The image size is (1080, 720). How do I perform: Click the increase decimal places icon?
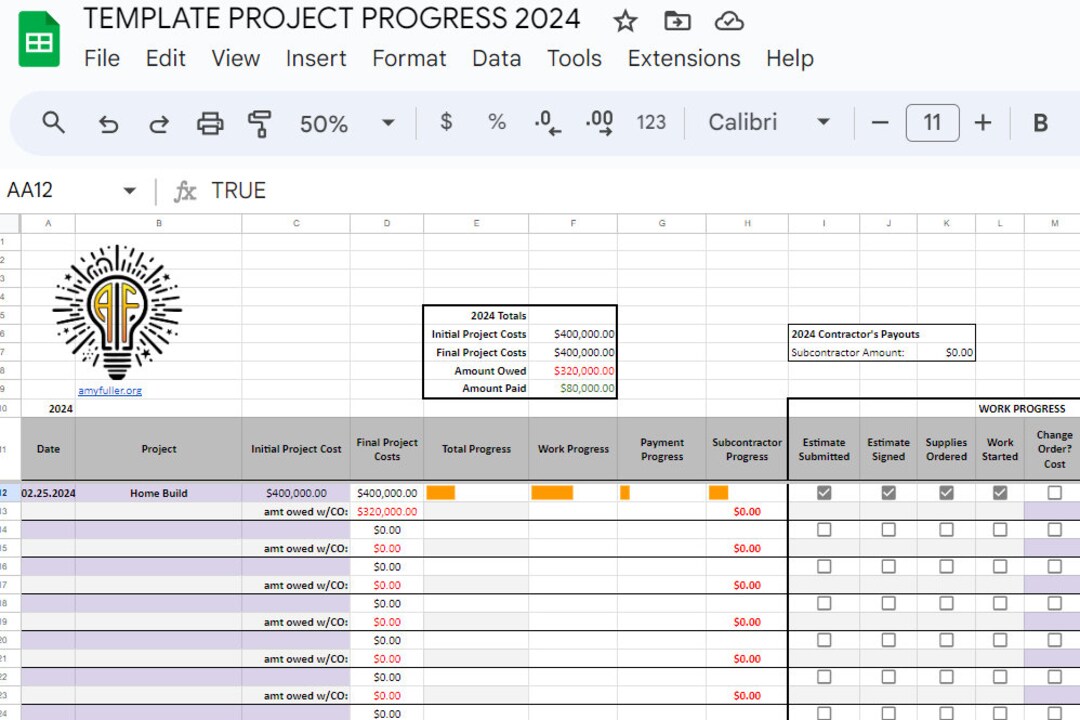click(599, 123)
